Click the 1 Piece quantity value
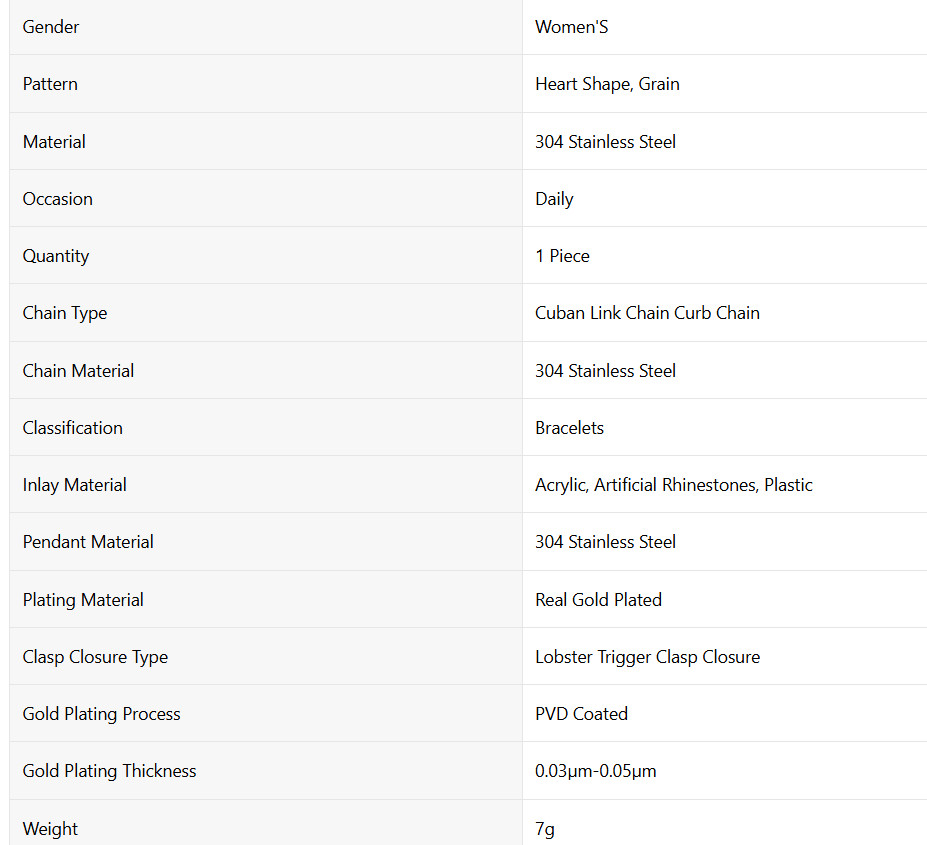Screen dimensions: 927x845 [x=562, y=256]
